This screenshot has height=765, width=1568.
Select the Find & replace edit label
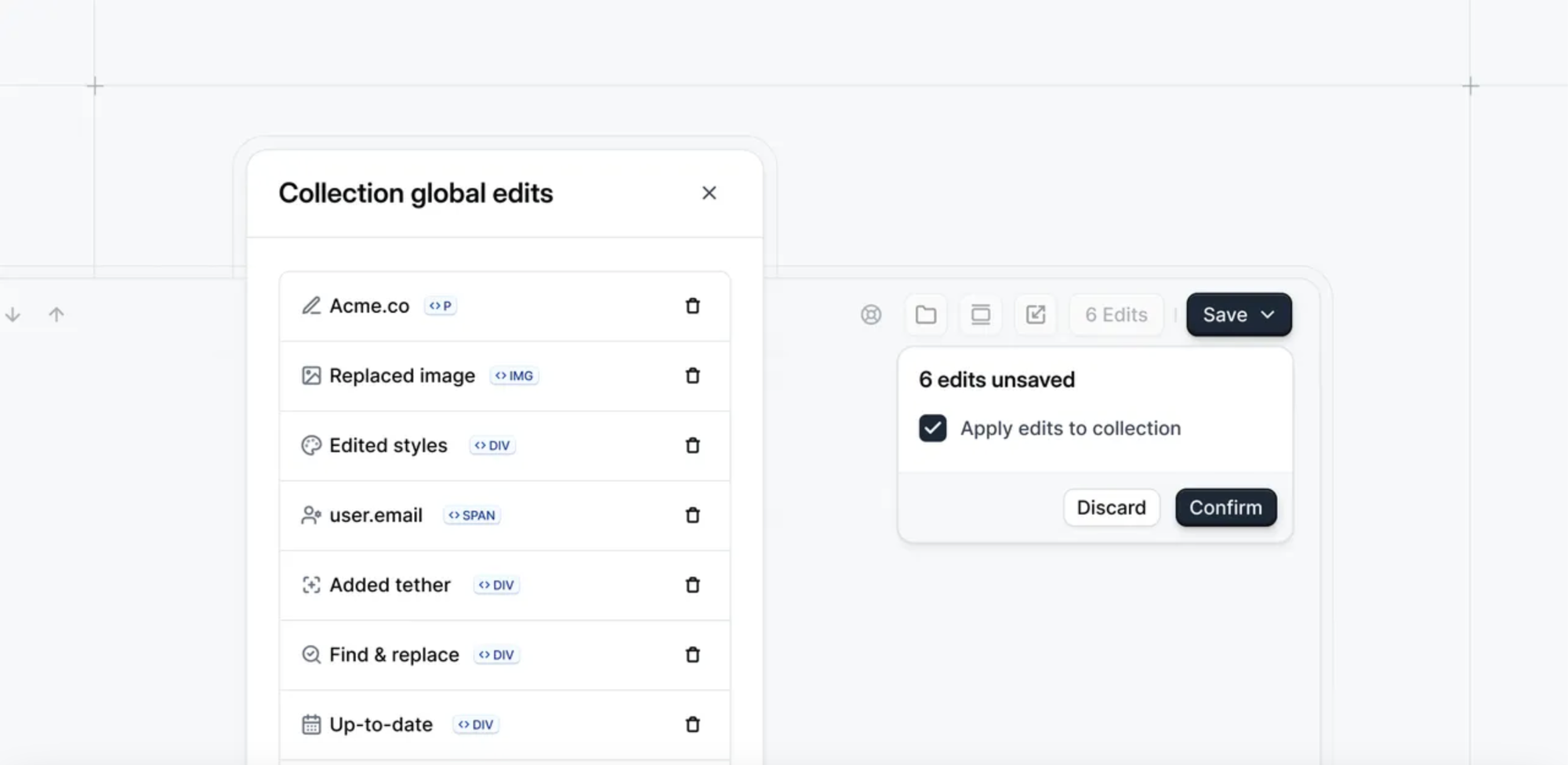coord(394,654)
